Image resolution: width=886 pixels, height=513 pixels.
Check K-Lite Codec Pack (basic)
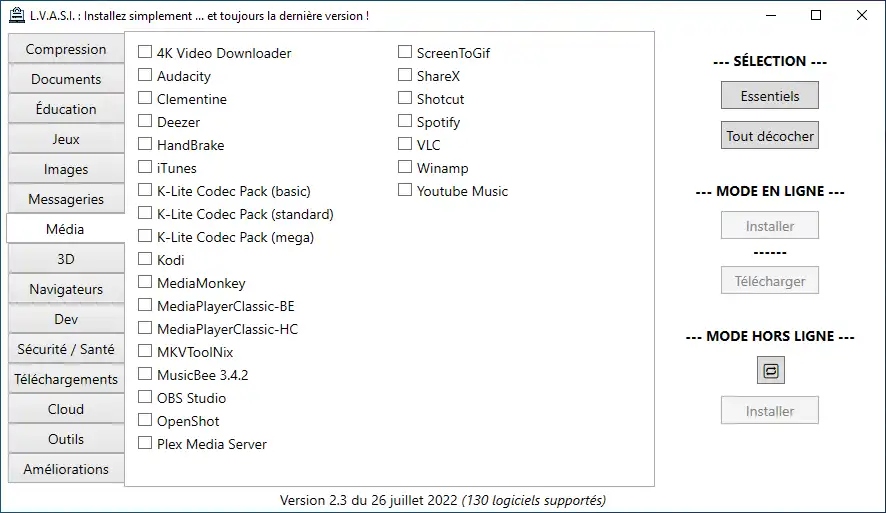pos(145,190)
